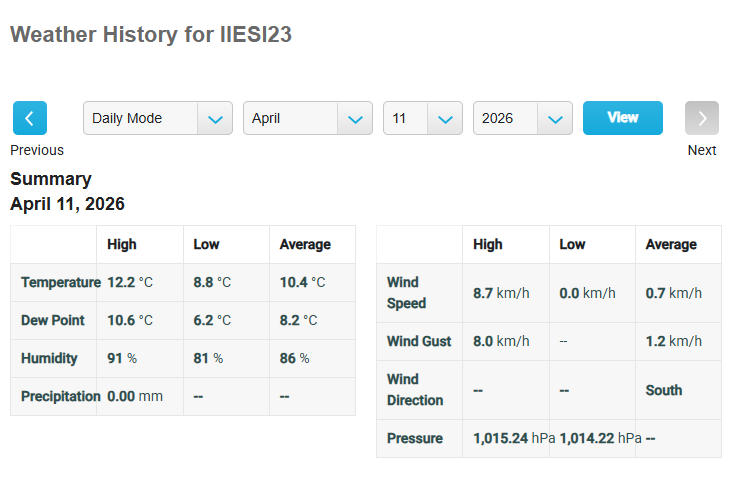Screen dimensions: 741x486
Task: Click the April 11, 2026 date heading
Action: (x=67, y=204)
